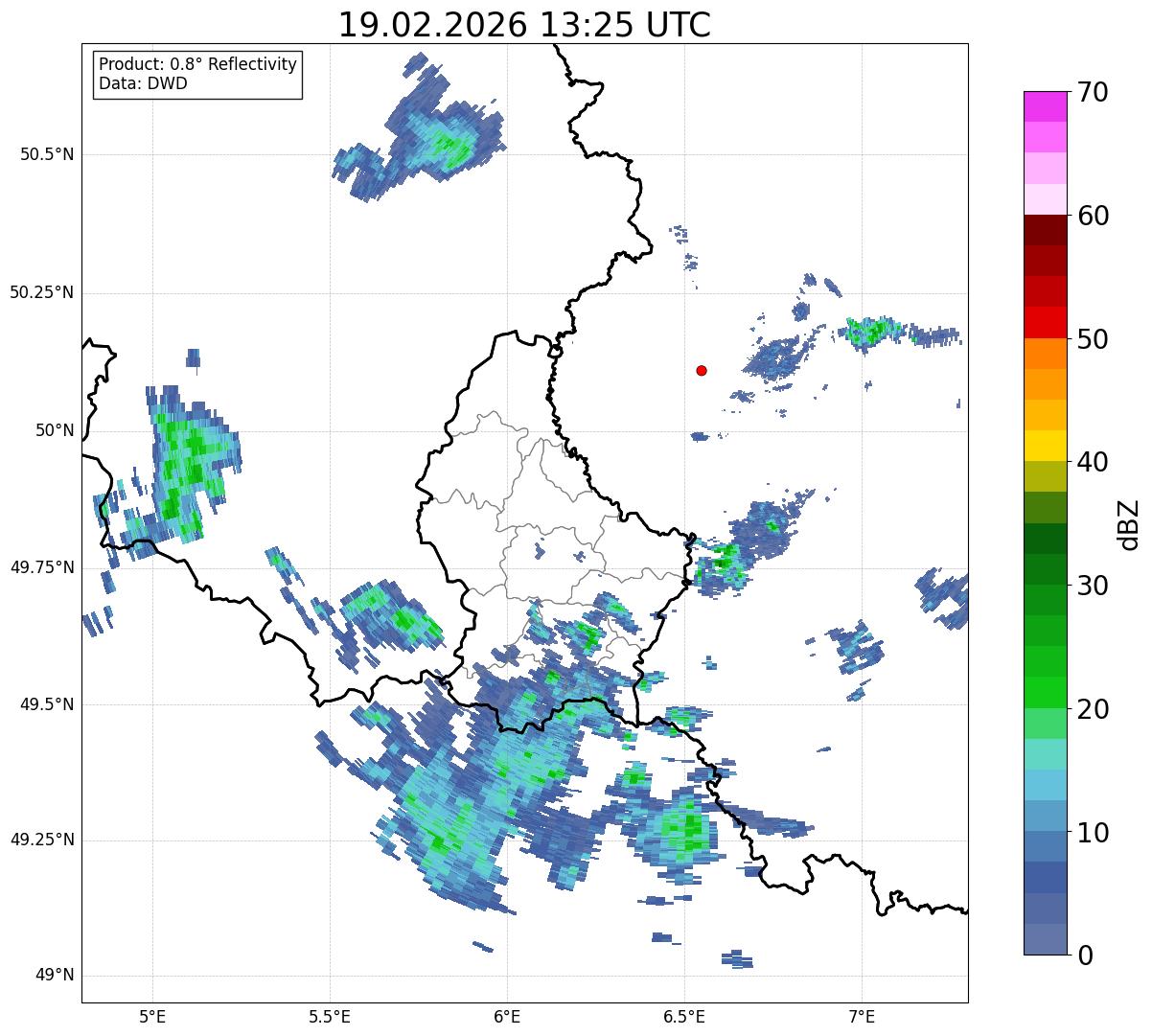
Task: Click the longitude label '5.5°E'
Action: coord(330,1018)
